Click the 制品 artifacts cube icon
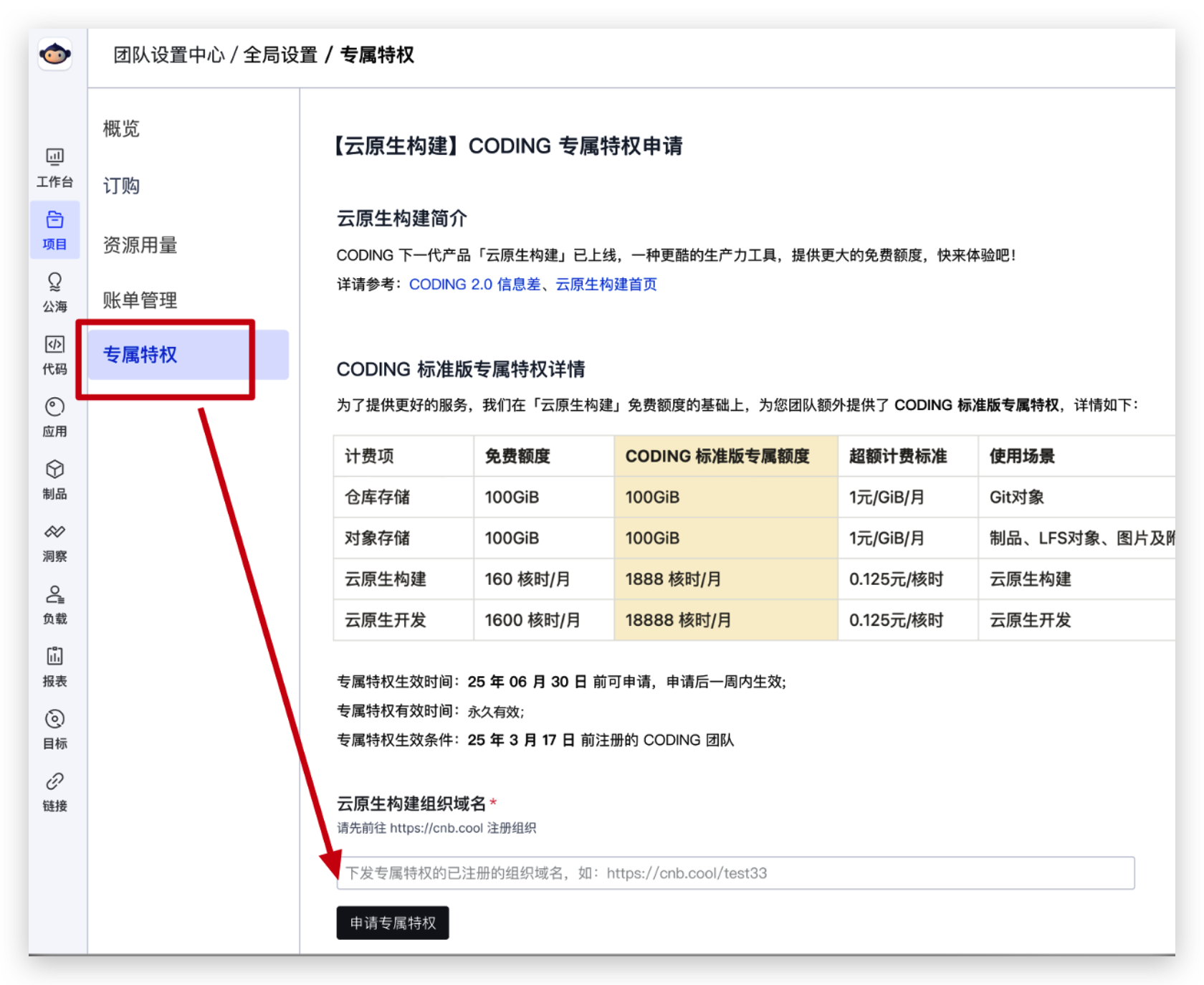1204x985 pixels. pos(54,479)
